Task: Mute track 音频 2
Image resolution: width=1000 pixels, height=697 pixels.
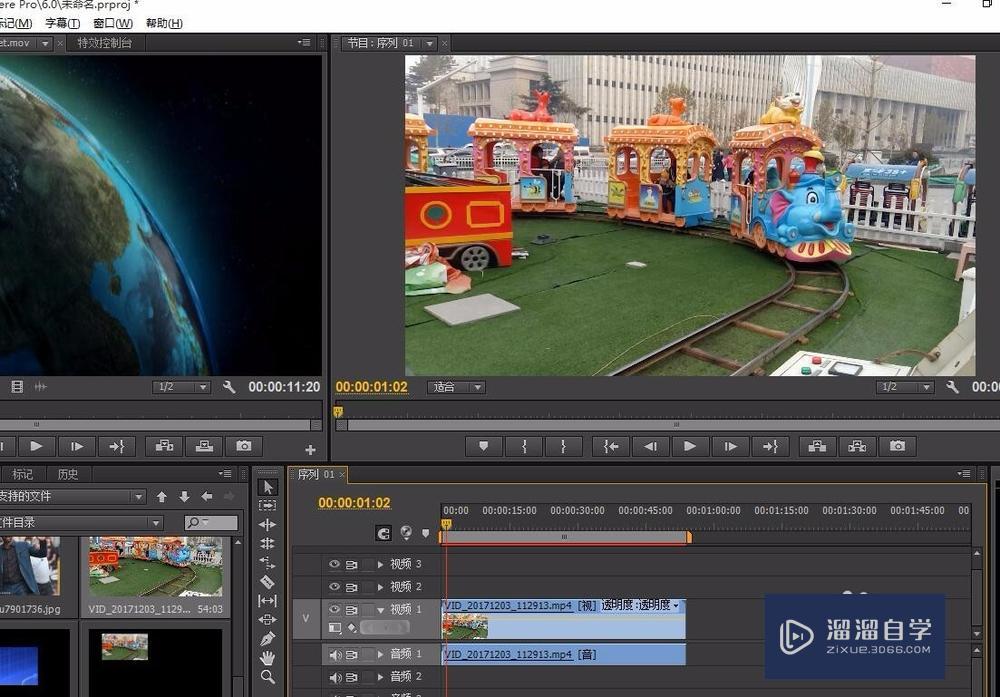Action: tap(335, 677)
